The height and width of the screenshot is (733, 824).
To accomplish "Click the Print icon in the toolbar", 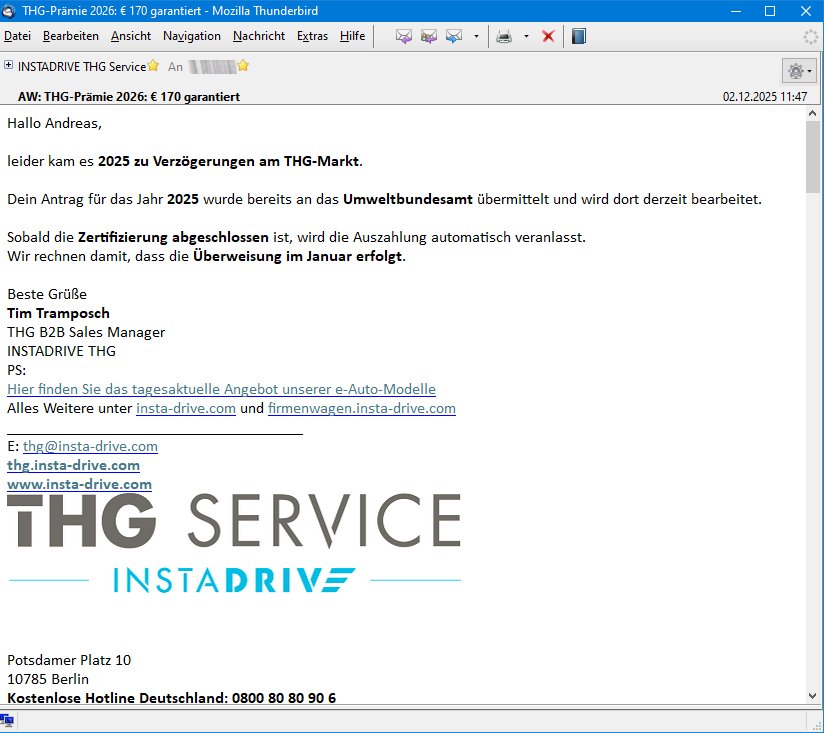I will pyautogui.click(x=504, y=36).
